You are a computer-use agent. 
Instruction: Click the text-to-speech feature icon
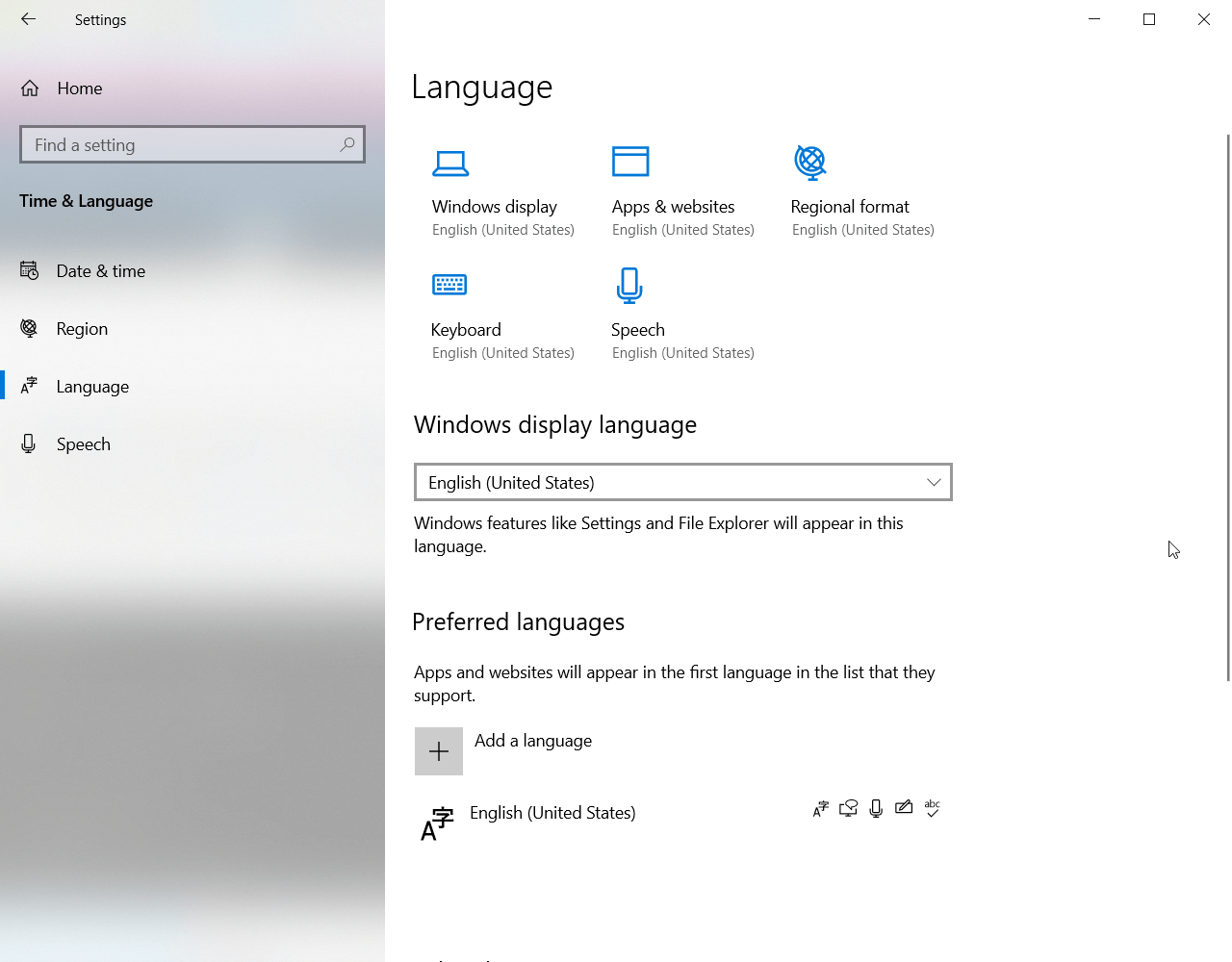tap(848, 809)
